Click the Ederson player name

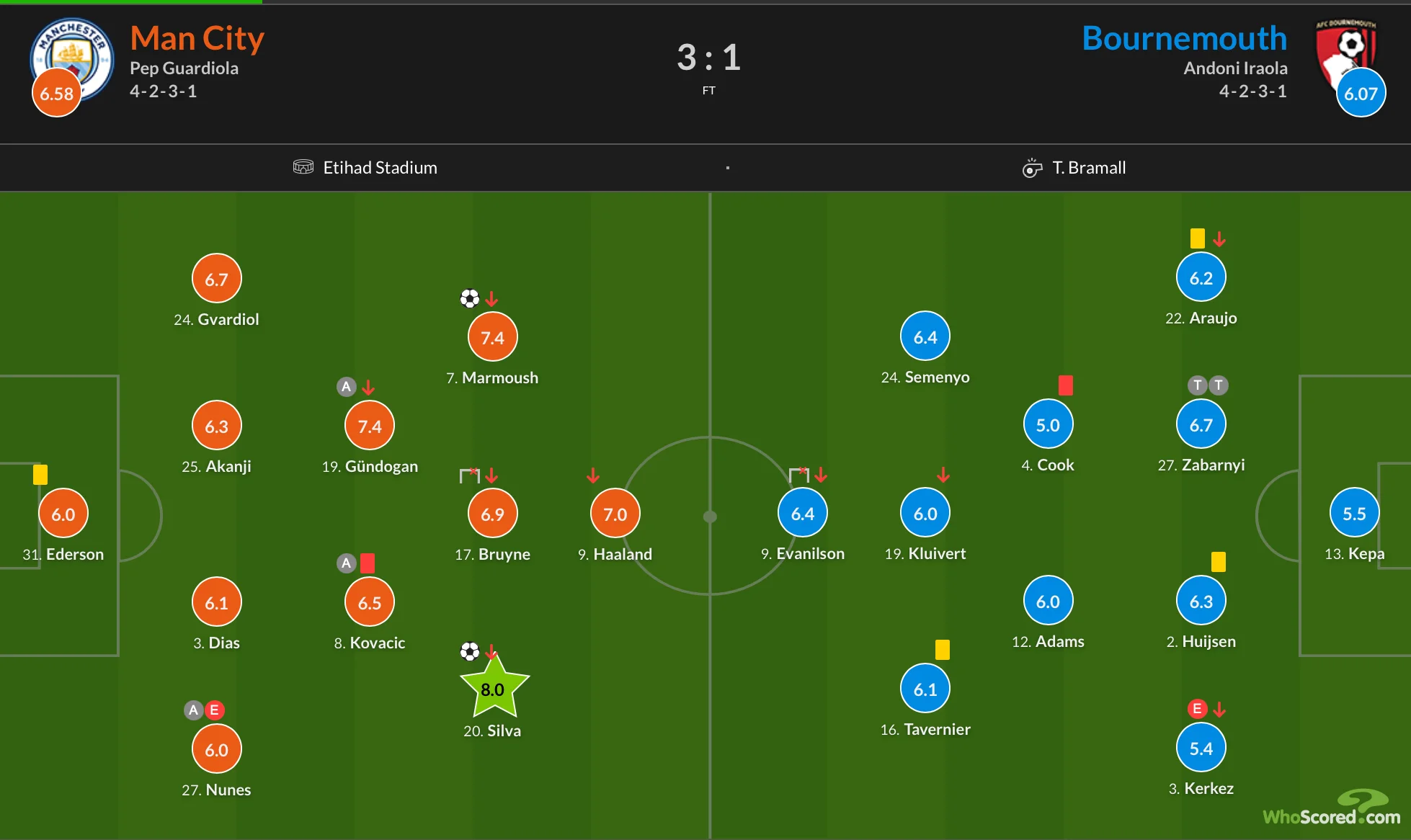74,554
